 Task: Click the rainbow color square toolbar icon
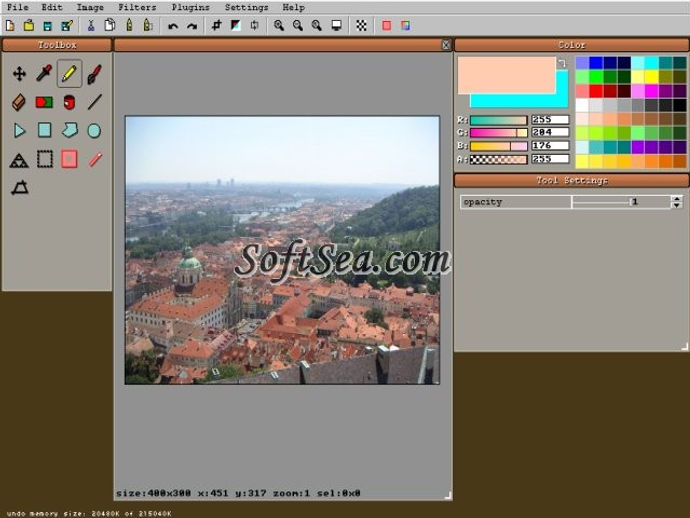click(406, 26)
